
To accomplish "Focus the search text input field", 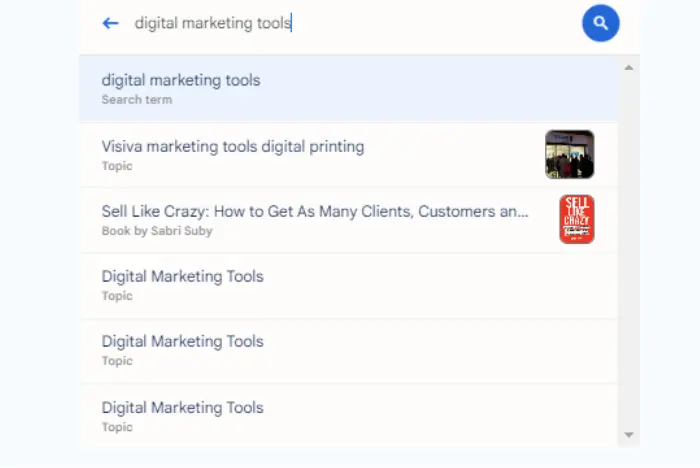I will pos(340,23).
